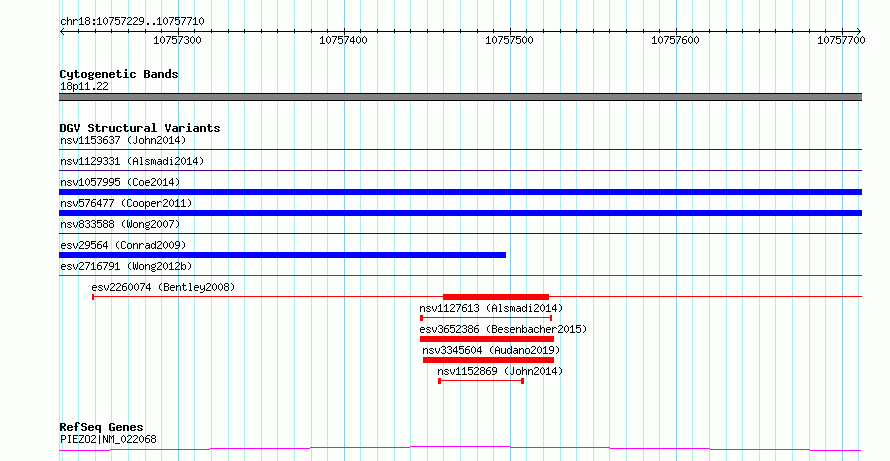This screenshot has width=890, height=461.
Task: Click ruler position label 10757600
Action: coord(675,40)
